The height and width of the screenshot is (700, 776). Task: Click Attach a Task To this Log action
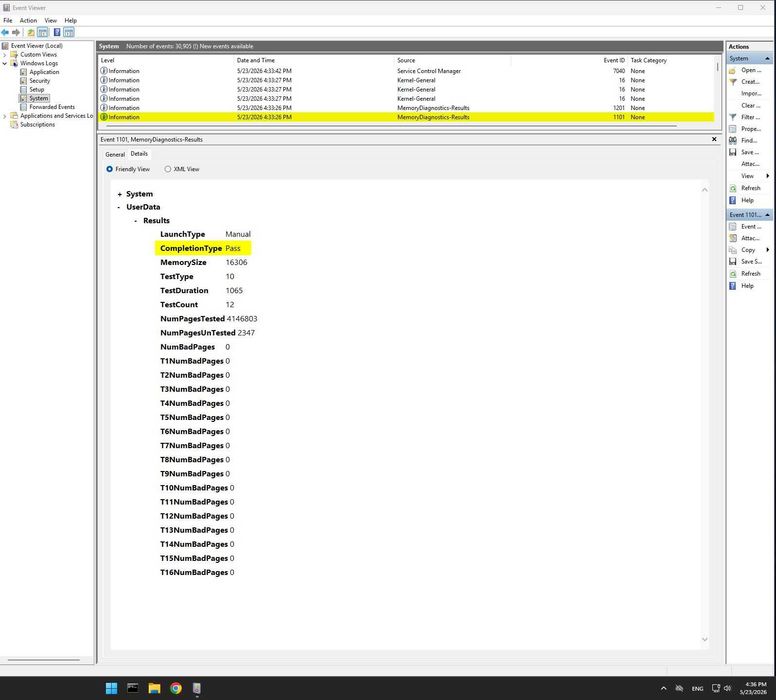click(x=750, y=164)
